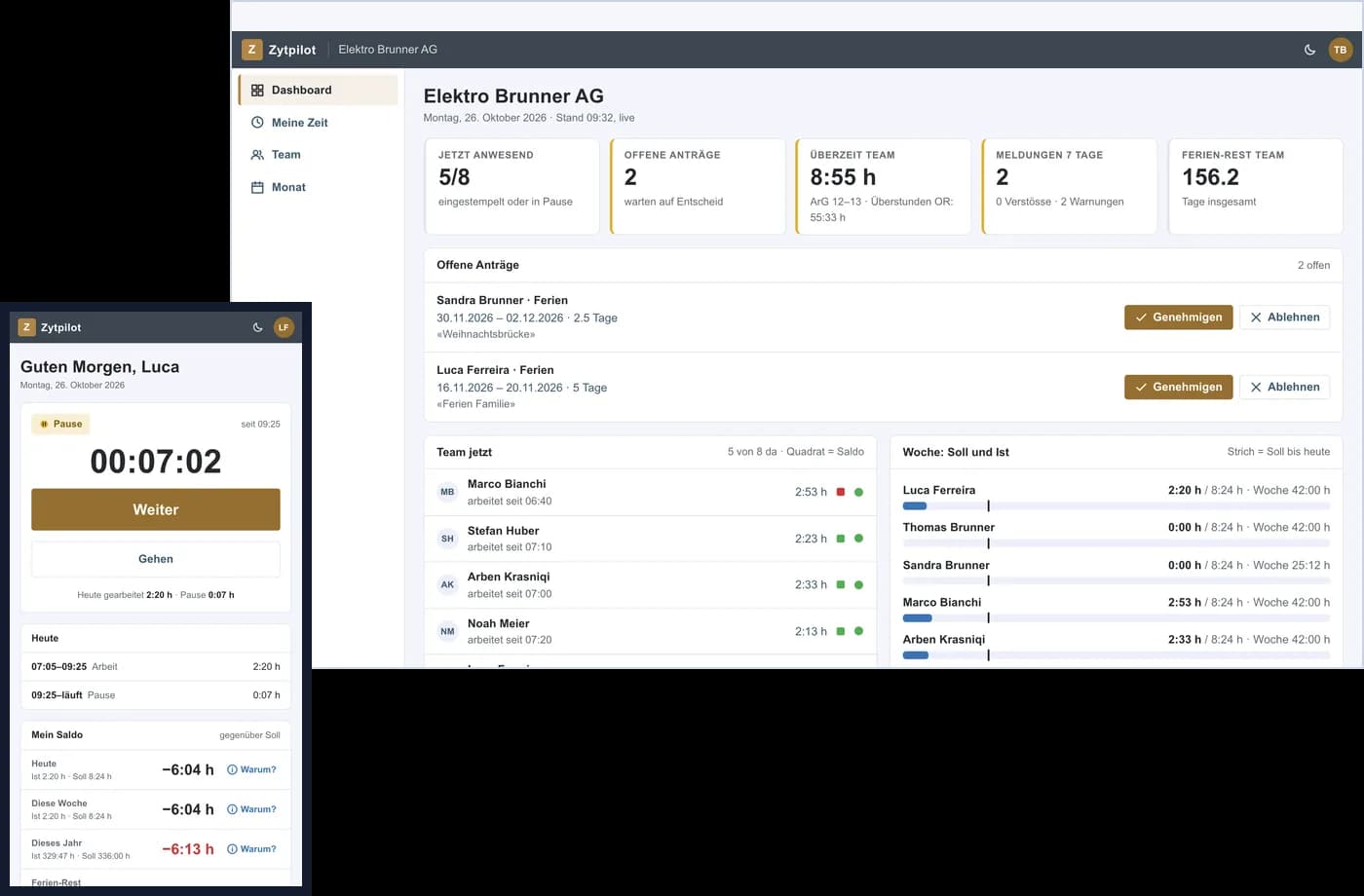1364x896 pixels.
Task: Click Arben Krasniqi's AK avatar in Team jetzt
Action: (x=447, y=585)
